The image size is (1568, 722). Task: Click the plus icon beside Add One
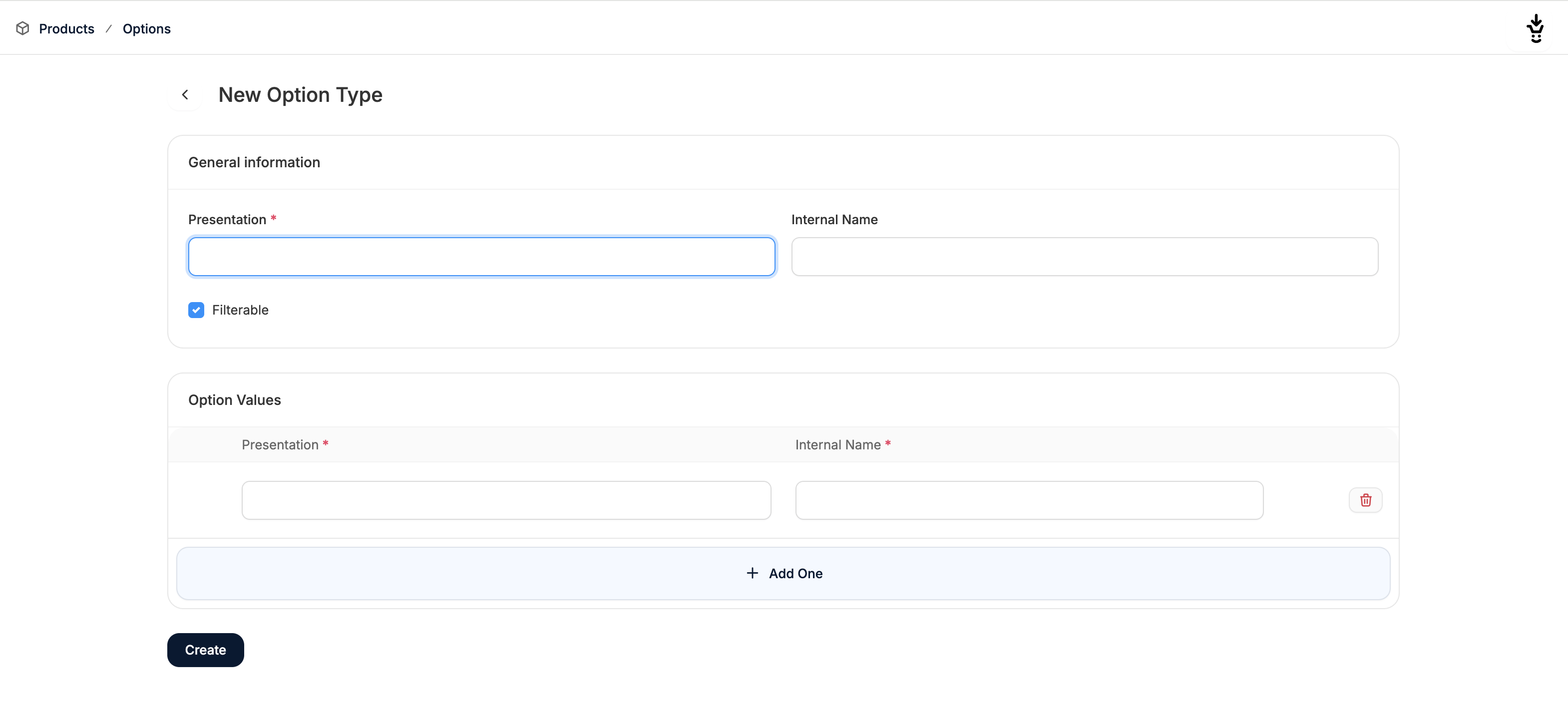click(753, 573)
